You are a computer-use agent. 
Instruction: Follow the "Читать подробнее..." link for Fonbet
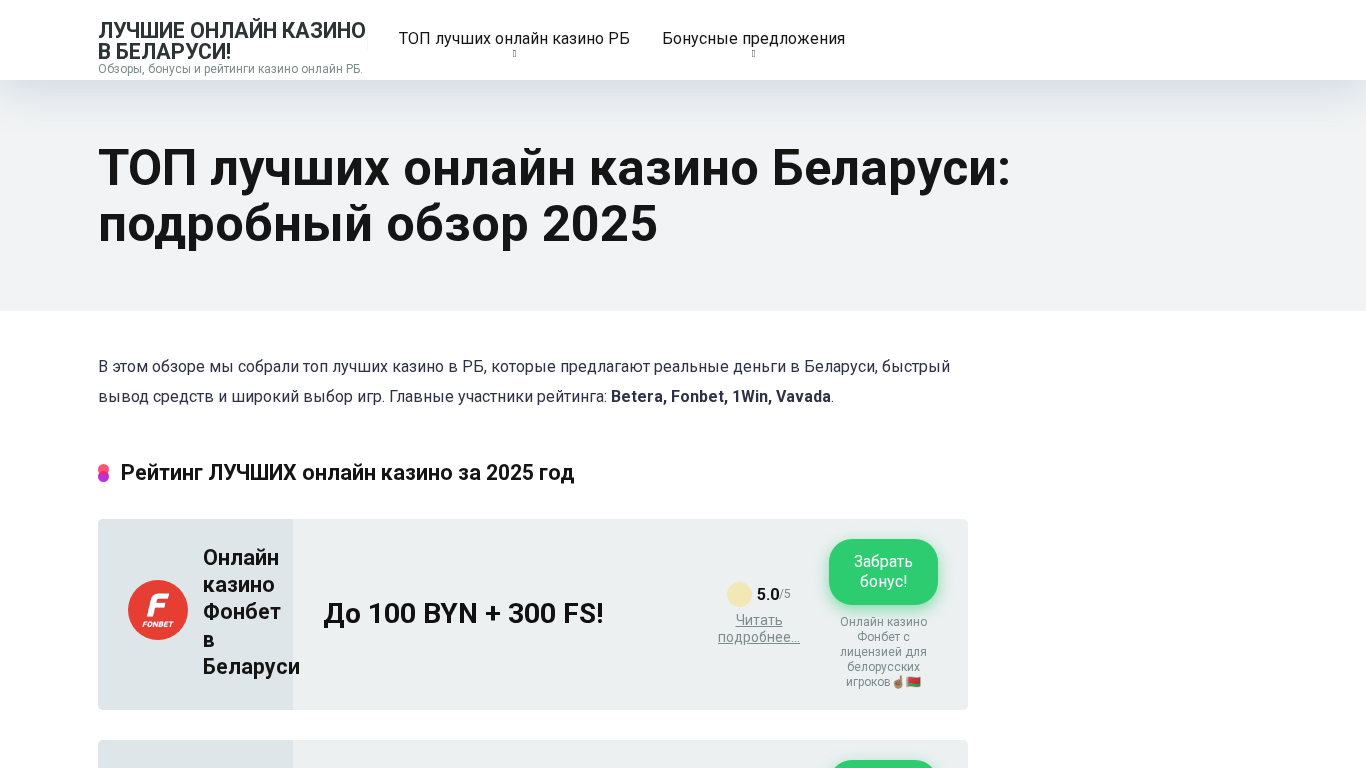759,628
